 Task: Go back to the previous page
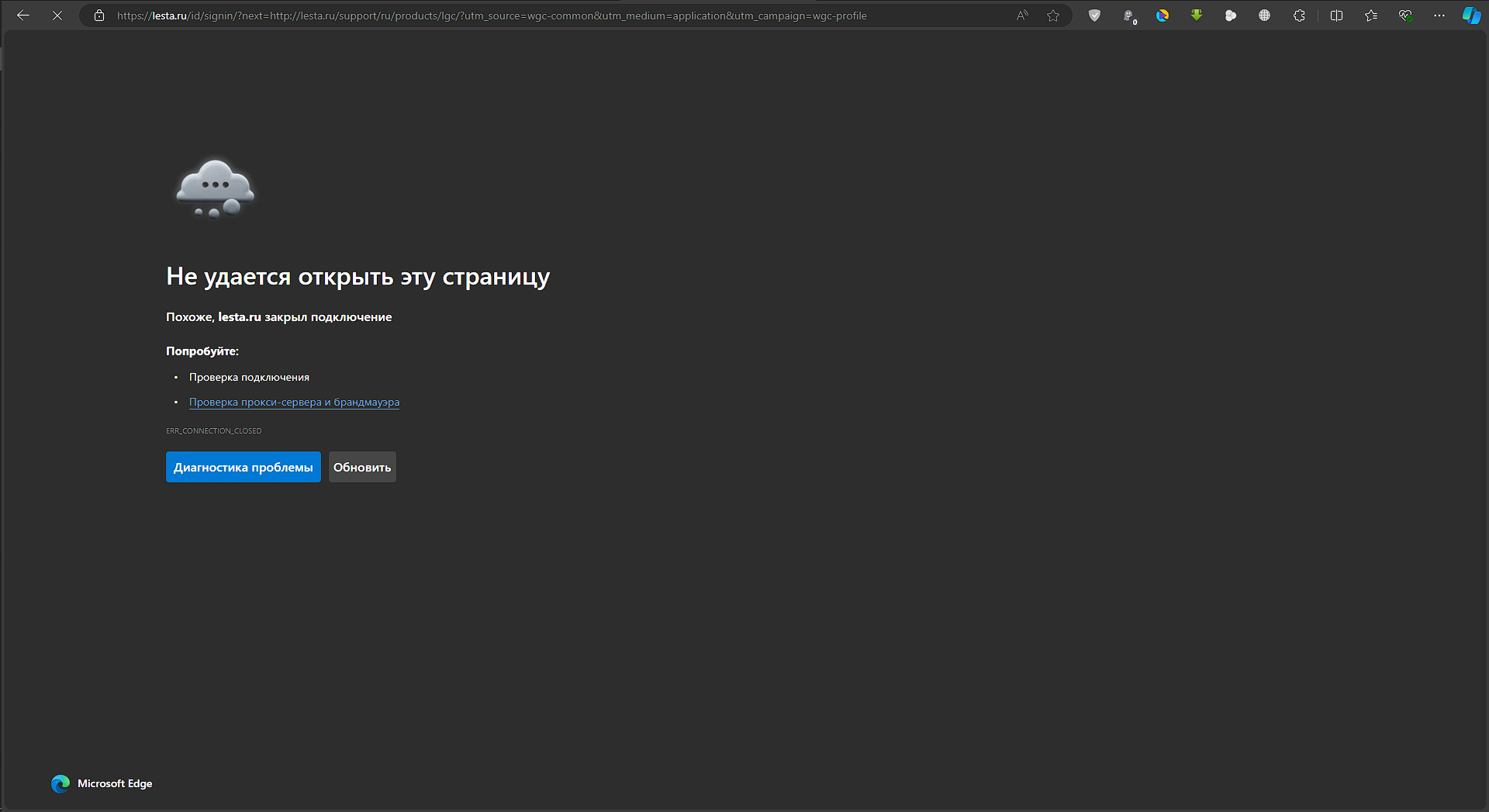tap(23, 16)
